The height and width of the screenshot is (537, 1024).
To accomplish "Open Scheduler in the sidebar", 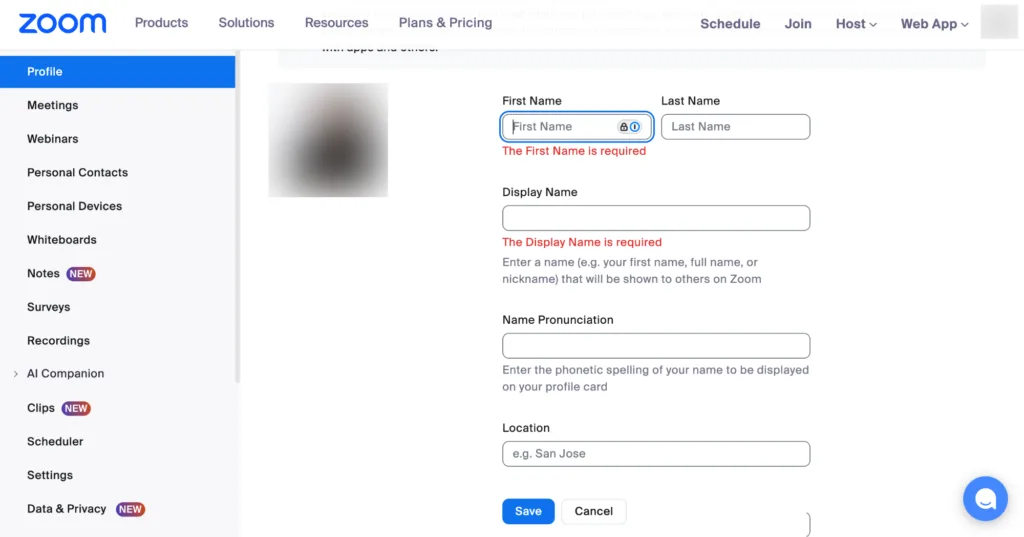I will tap(55, 442).
